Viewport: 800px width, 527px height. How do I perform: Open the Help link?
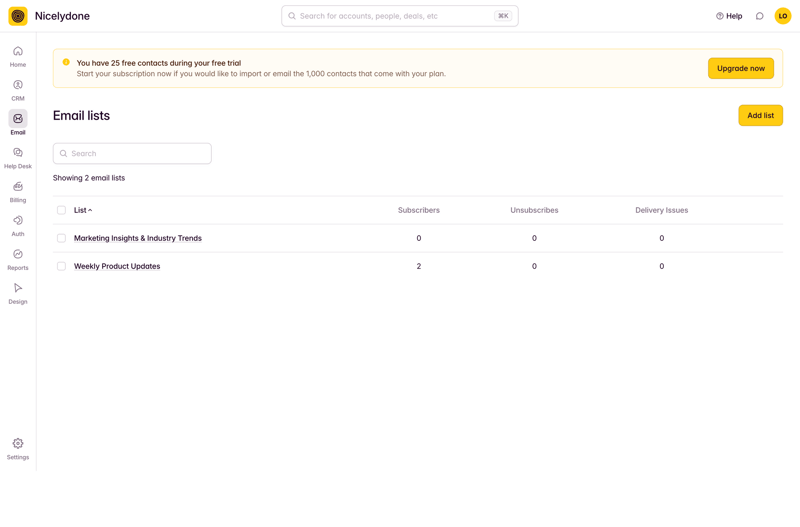pyautogui.click(x=729, y=16)
